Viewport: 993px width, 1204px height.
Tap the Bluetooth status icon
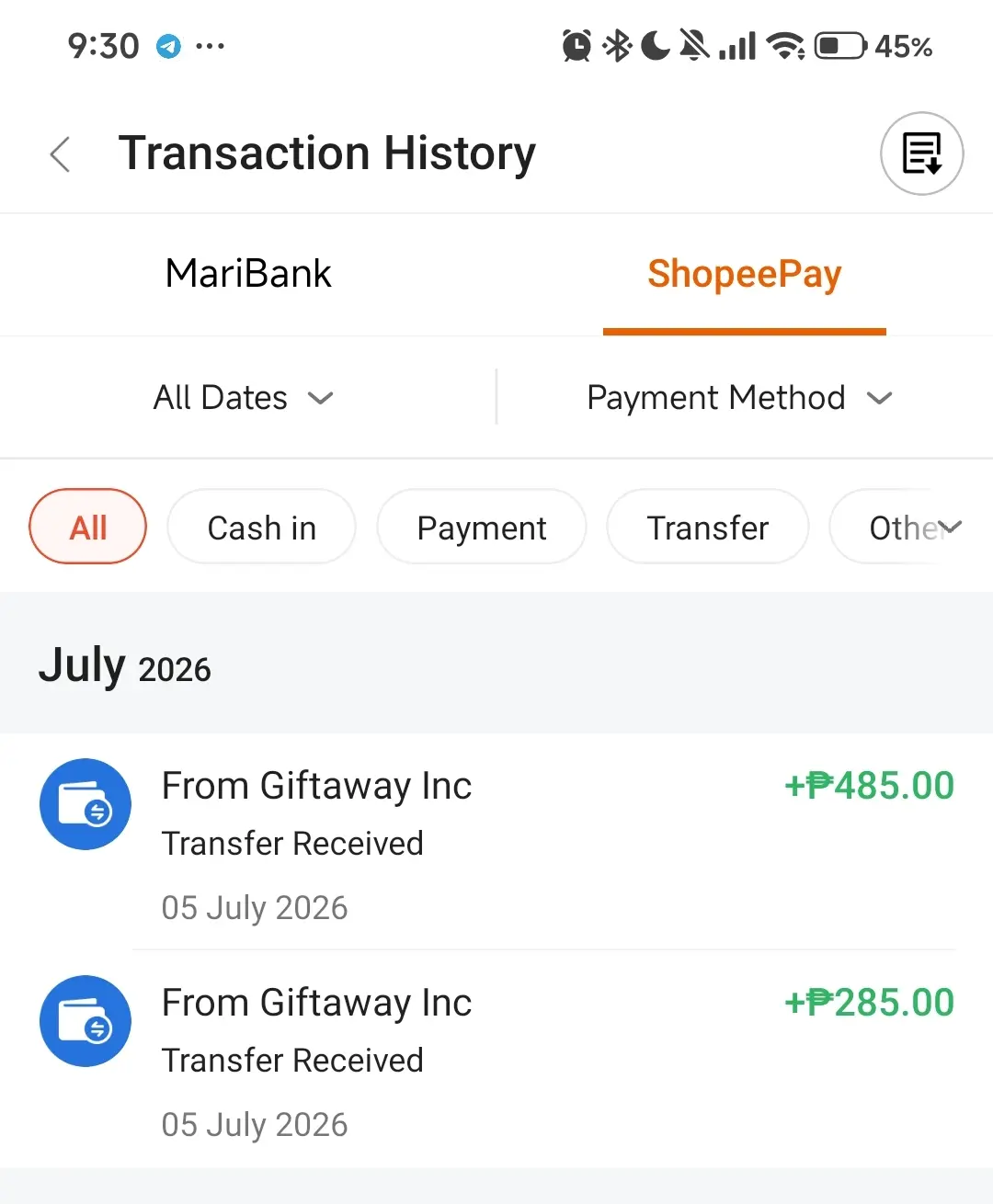617,45
